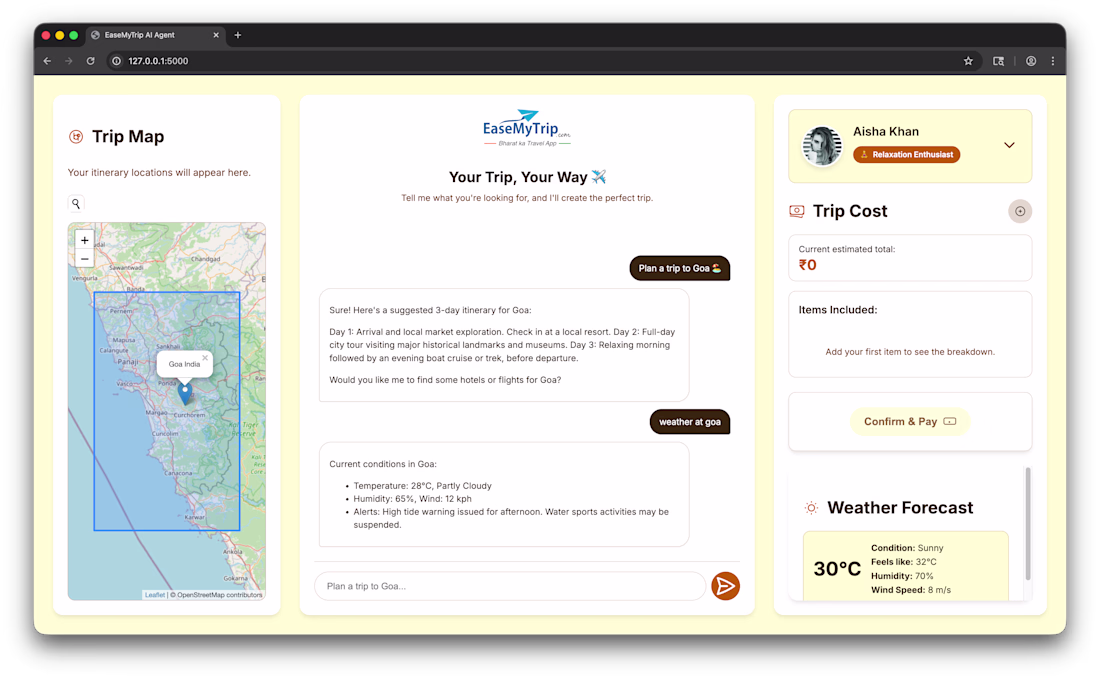Click the 30°C temperature reading
The height and width of the screenshot is (679, 1100).
pyautogui.click(x=837, y=569)
